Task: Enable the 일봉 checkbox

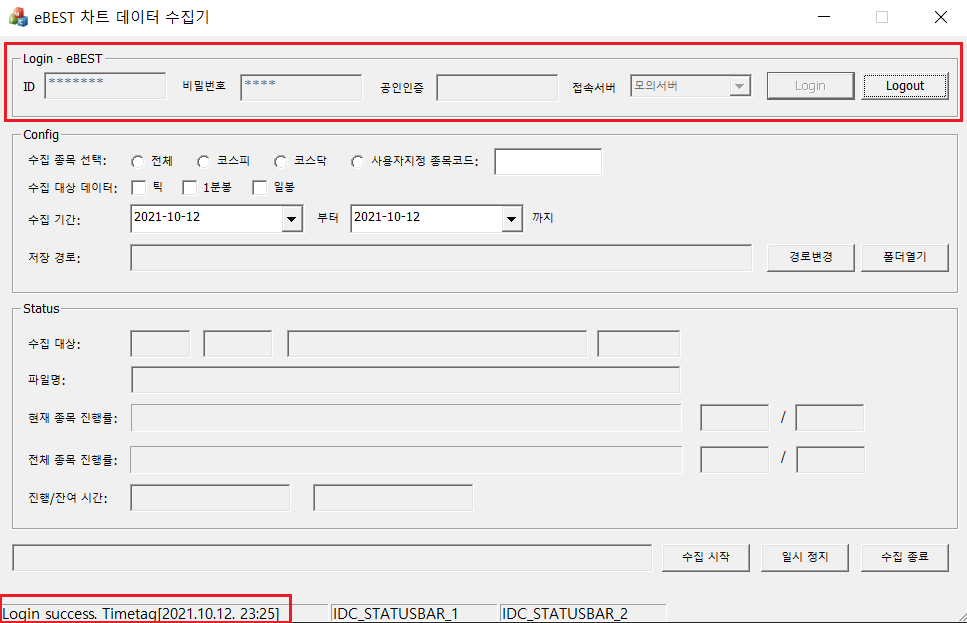Action: 260,188
